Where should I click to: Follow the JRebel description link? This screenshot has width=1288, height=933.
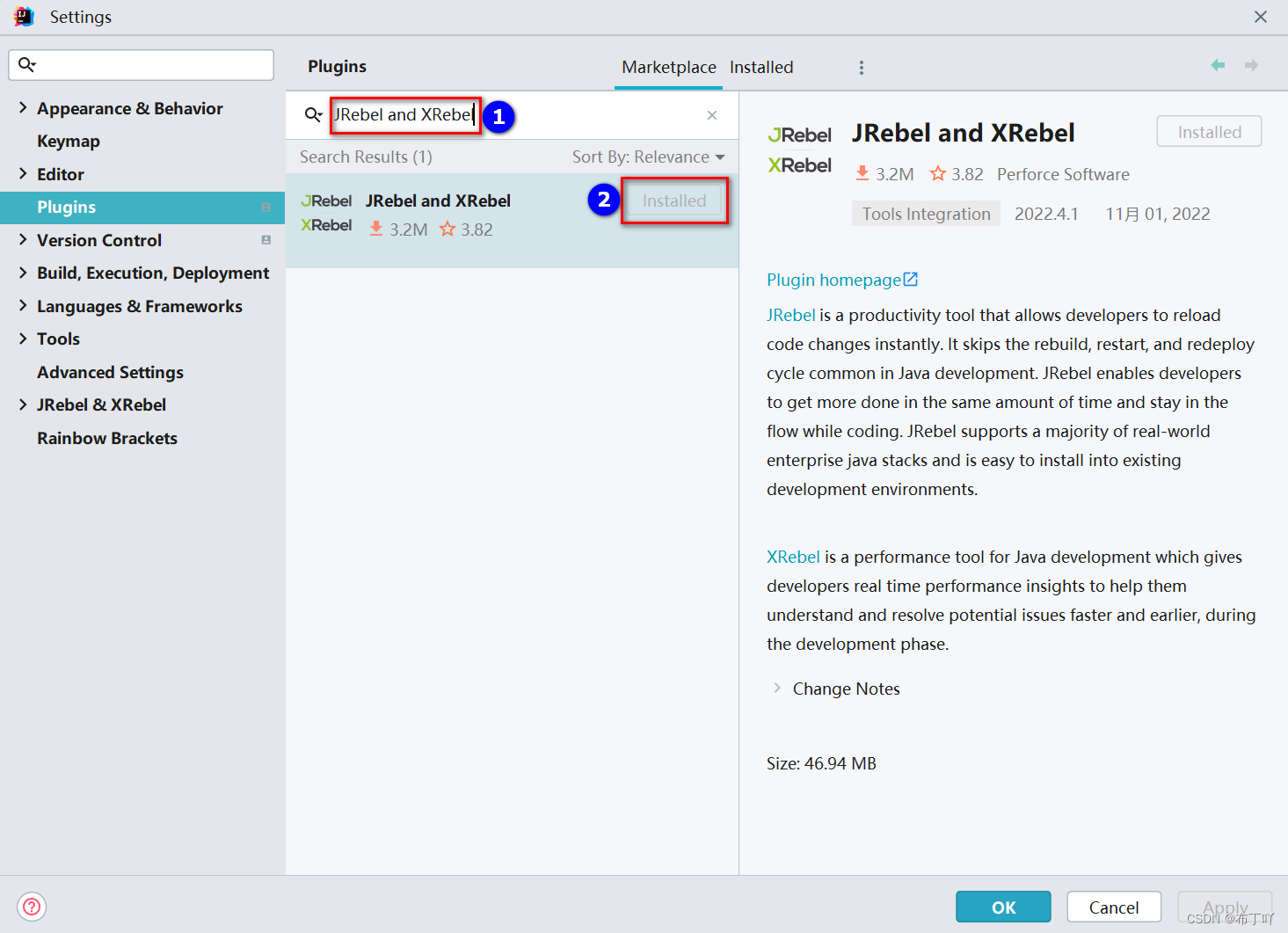pos(791,315)
